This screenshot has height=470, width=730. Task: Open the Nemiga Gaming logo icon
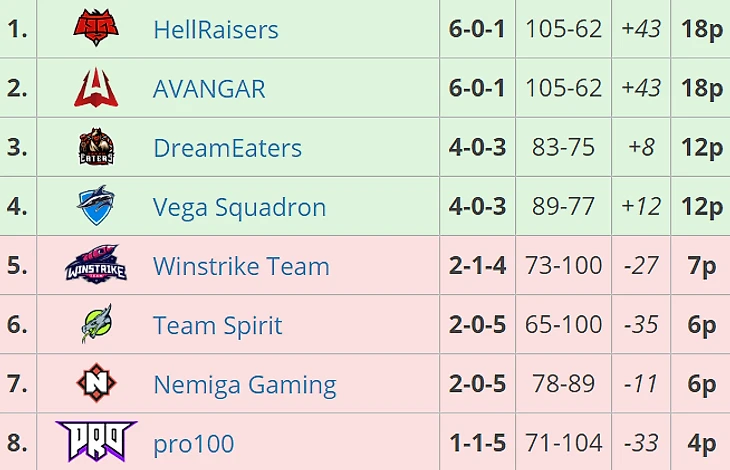96,384
